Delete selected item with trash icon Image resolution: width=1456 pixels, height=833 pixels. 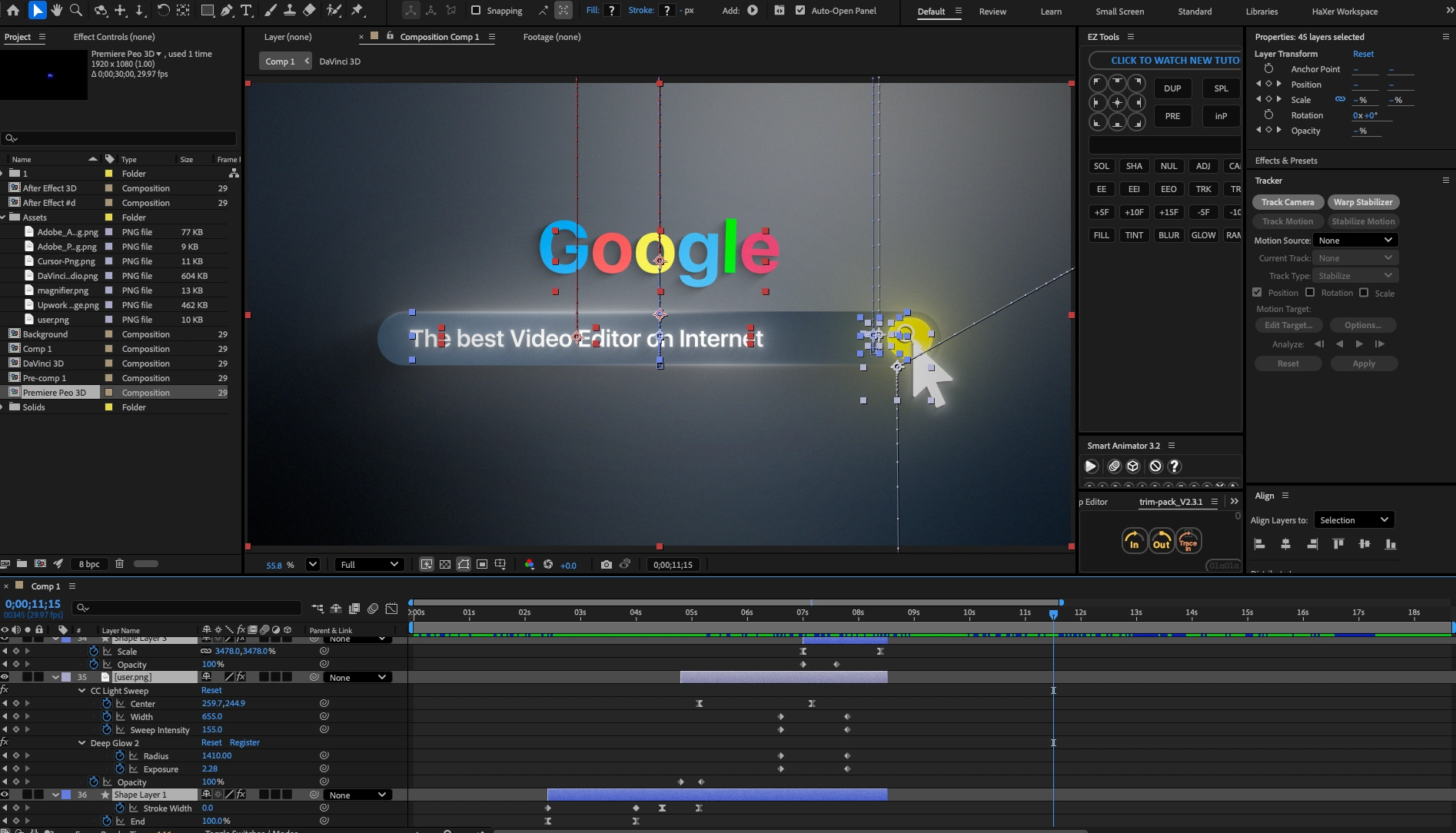[x=119, y=564]
